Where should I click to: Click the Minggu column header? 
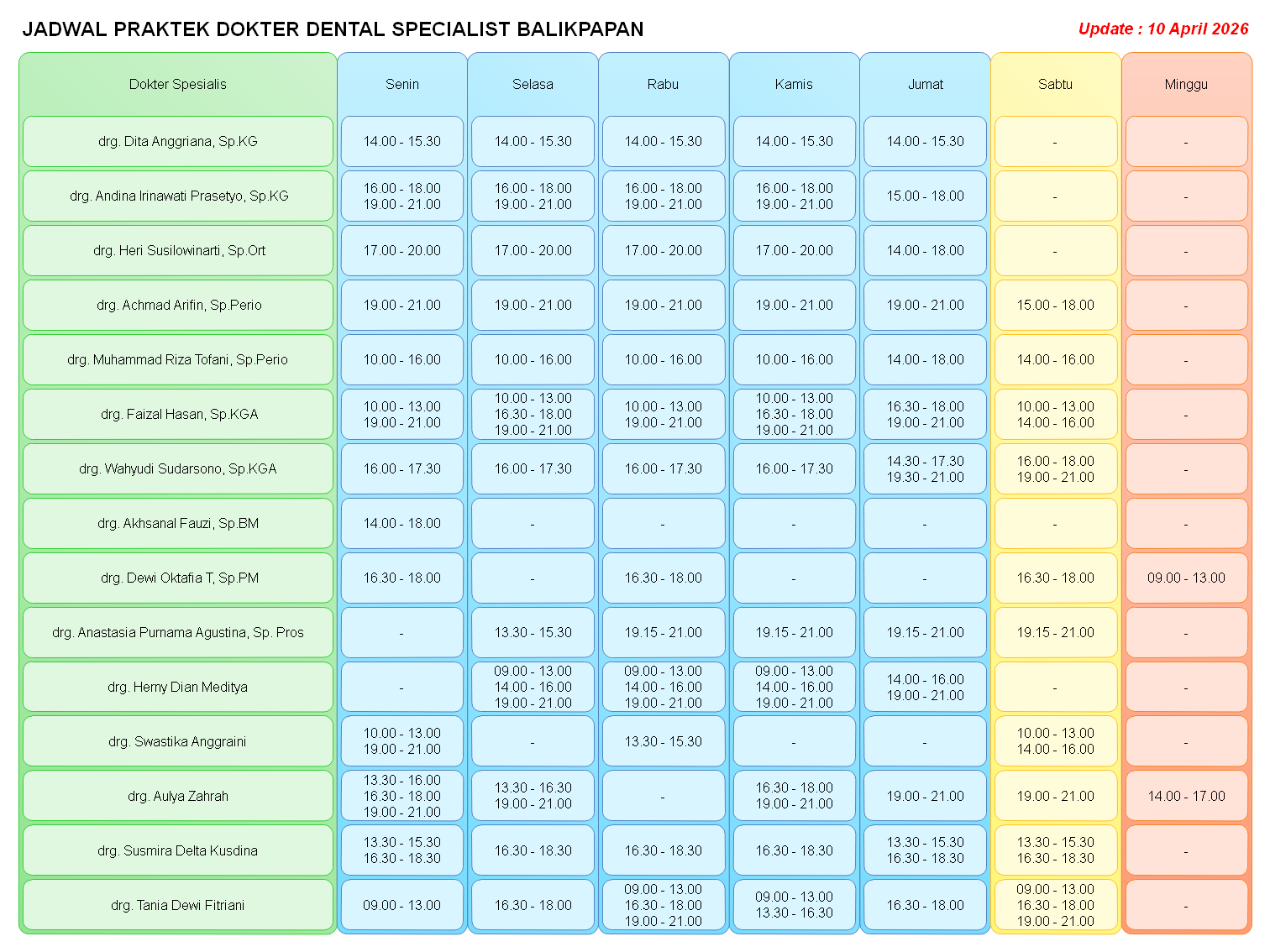point(1186,84)
